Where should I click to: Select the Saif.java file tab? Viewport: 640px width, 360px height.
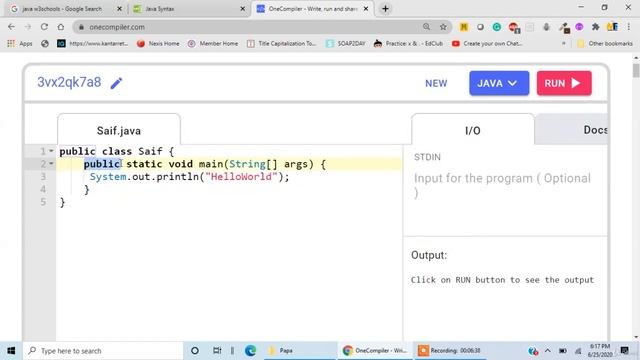119,130
